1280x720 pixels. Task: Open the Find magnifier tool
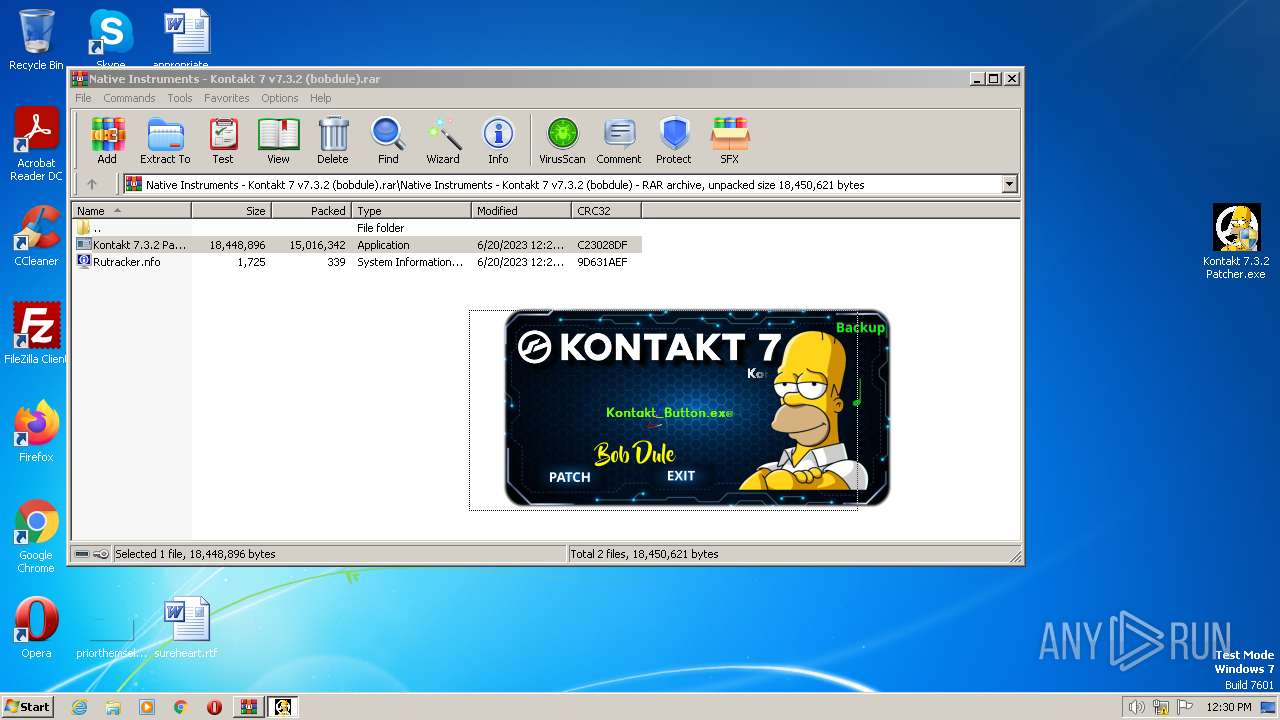pos(388,140)
